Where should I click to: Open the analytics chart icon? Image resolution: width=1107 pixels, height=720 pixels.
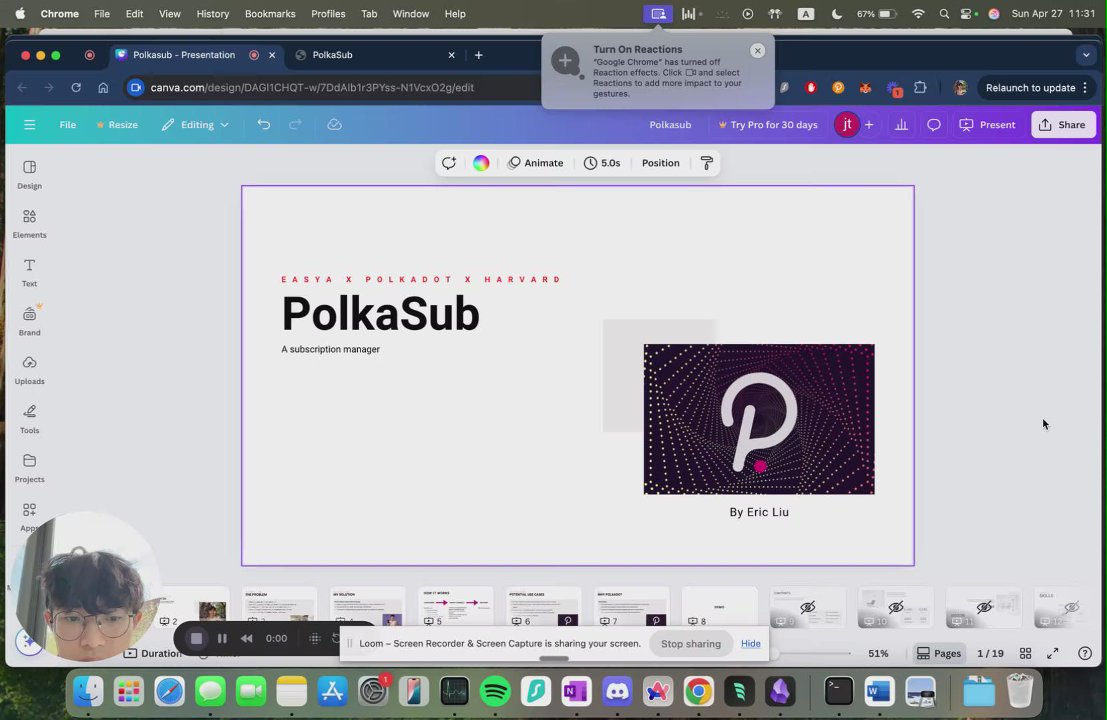tap(902, 125)
